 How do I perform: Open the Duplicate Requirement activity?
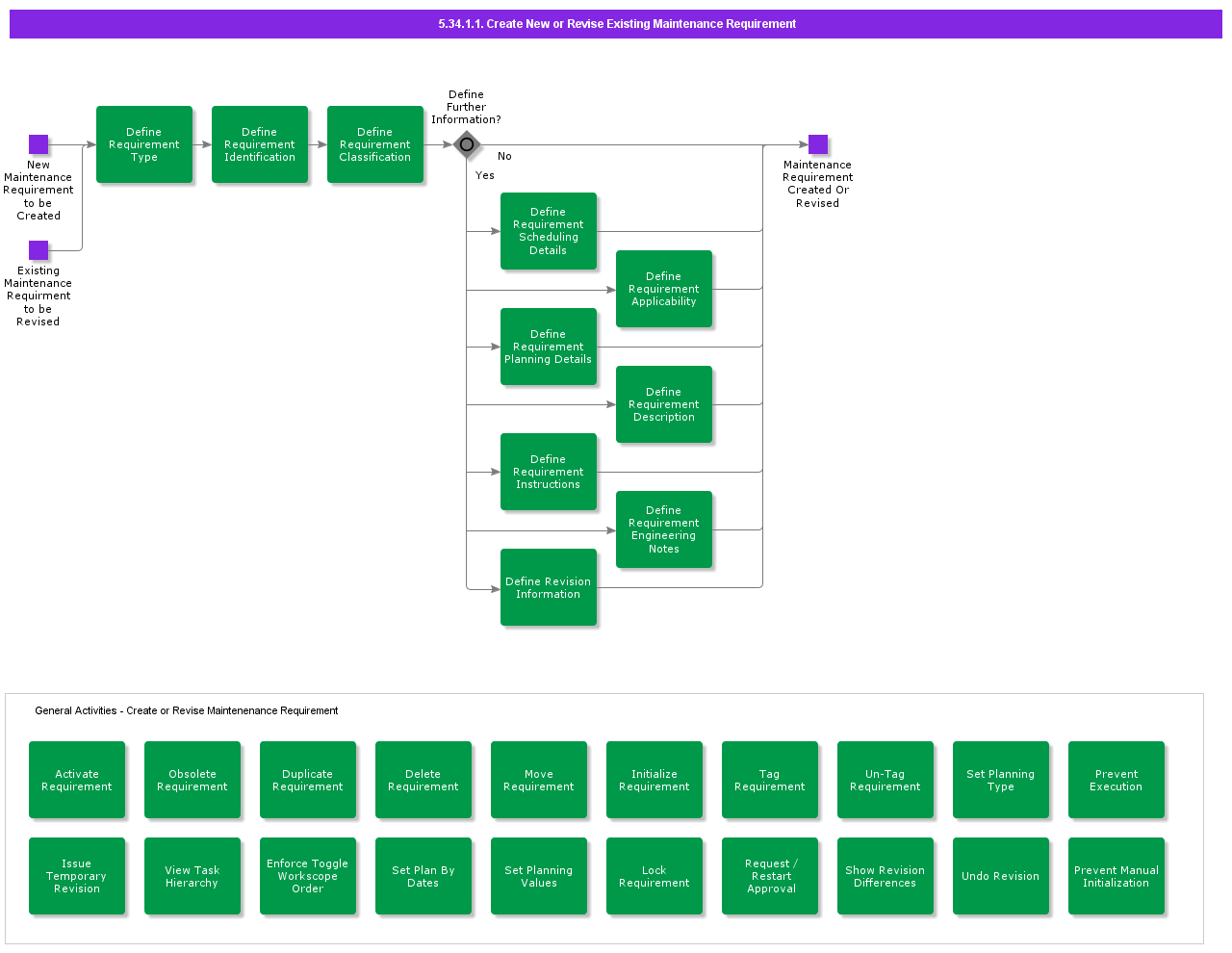point(308,780)
